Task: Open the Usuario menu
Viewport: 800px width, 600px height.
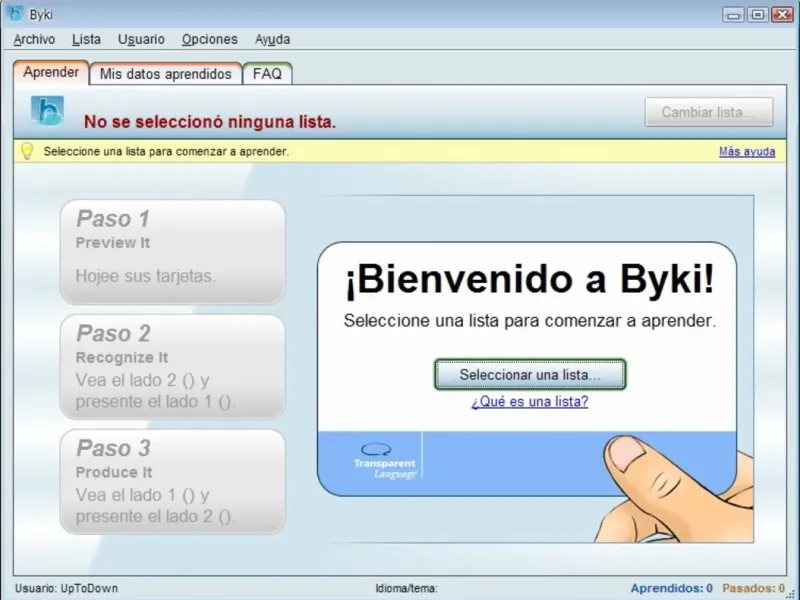Action: pyautogui.click(x=141, y=39)
